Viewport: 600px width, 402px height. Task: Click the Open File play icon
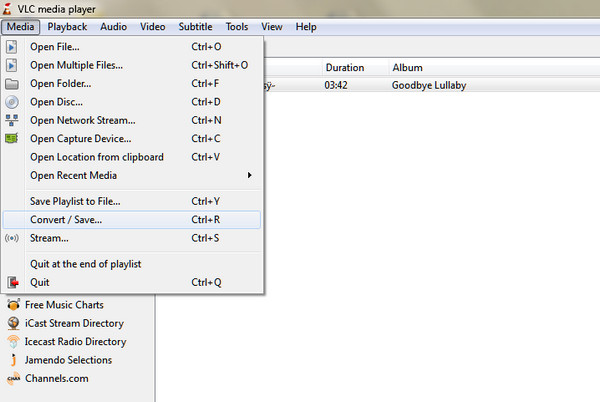click(11, 47)
